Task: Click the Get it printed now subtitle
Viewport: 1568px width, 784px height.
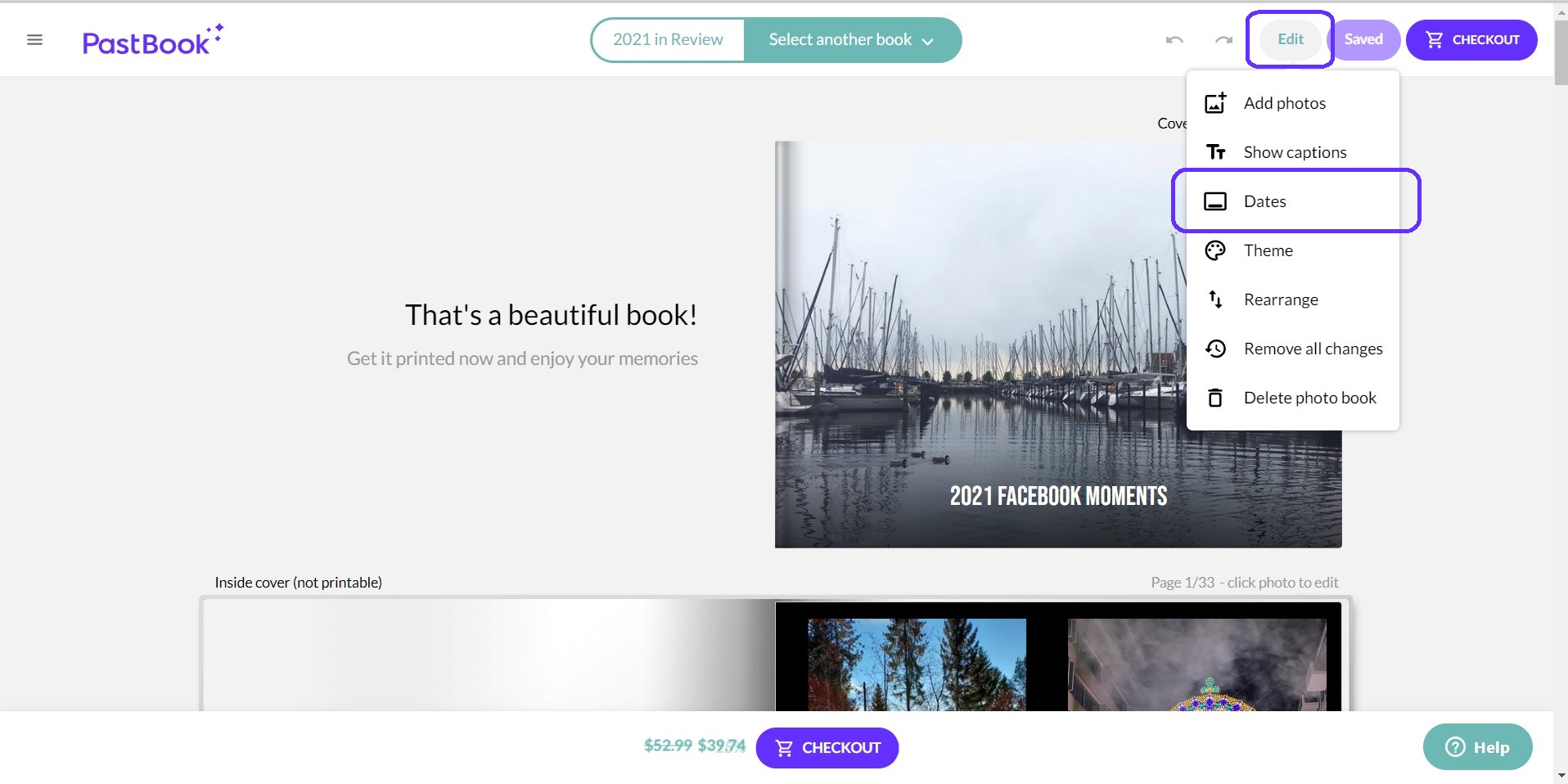Action: 522,358
